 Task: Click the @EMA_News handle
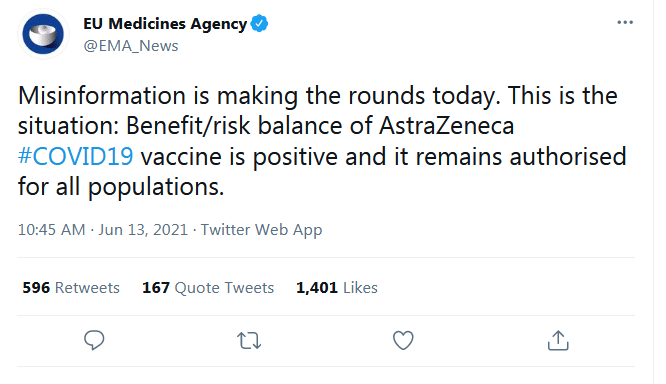pos(131,46)
